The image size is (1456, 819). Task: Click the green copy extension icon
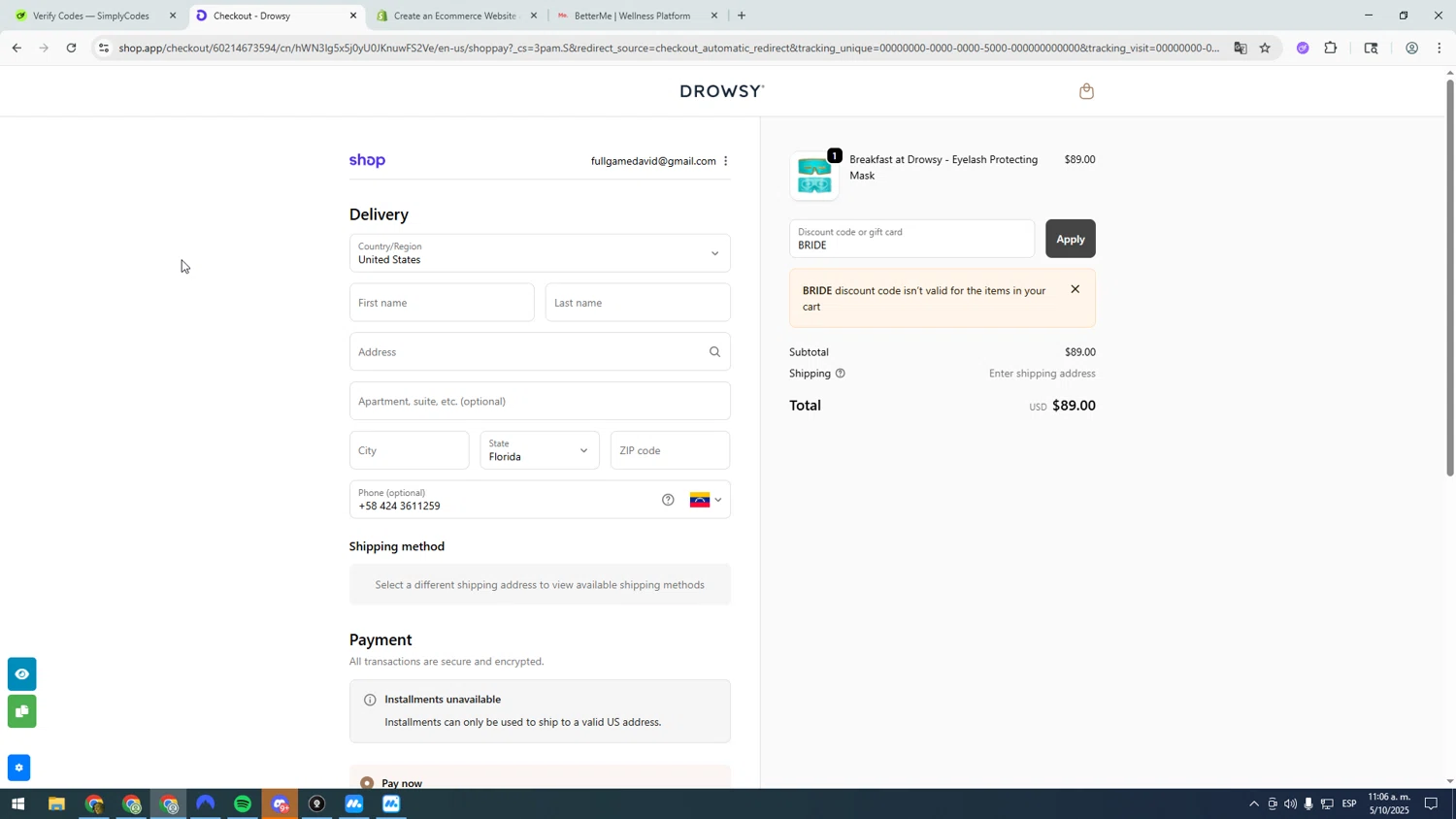click(21, 711)
